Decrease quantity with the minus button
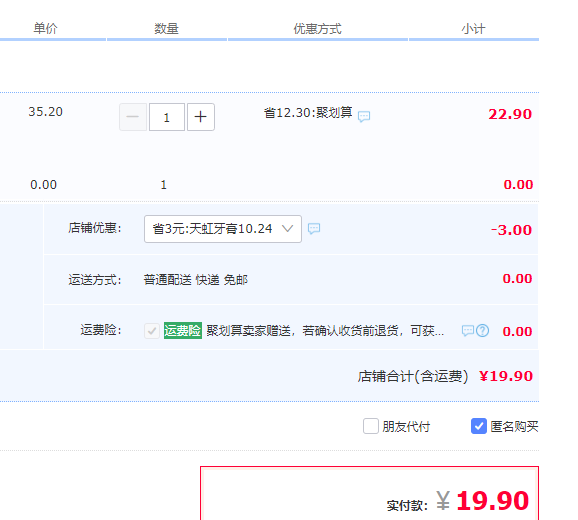 pyautogui.click(x=133, y=117)
